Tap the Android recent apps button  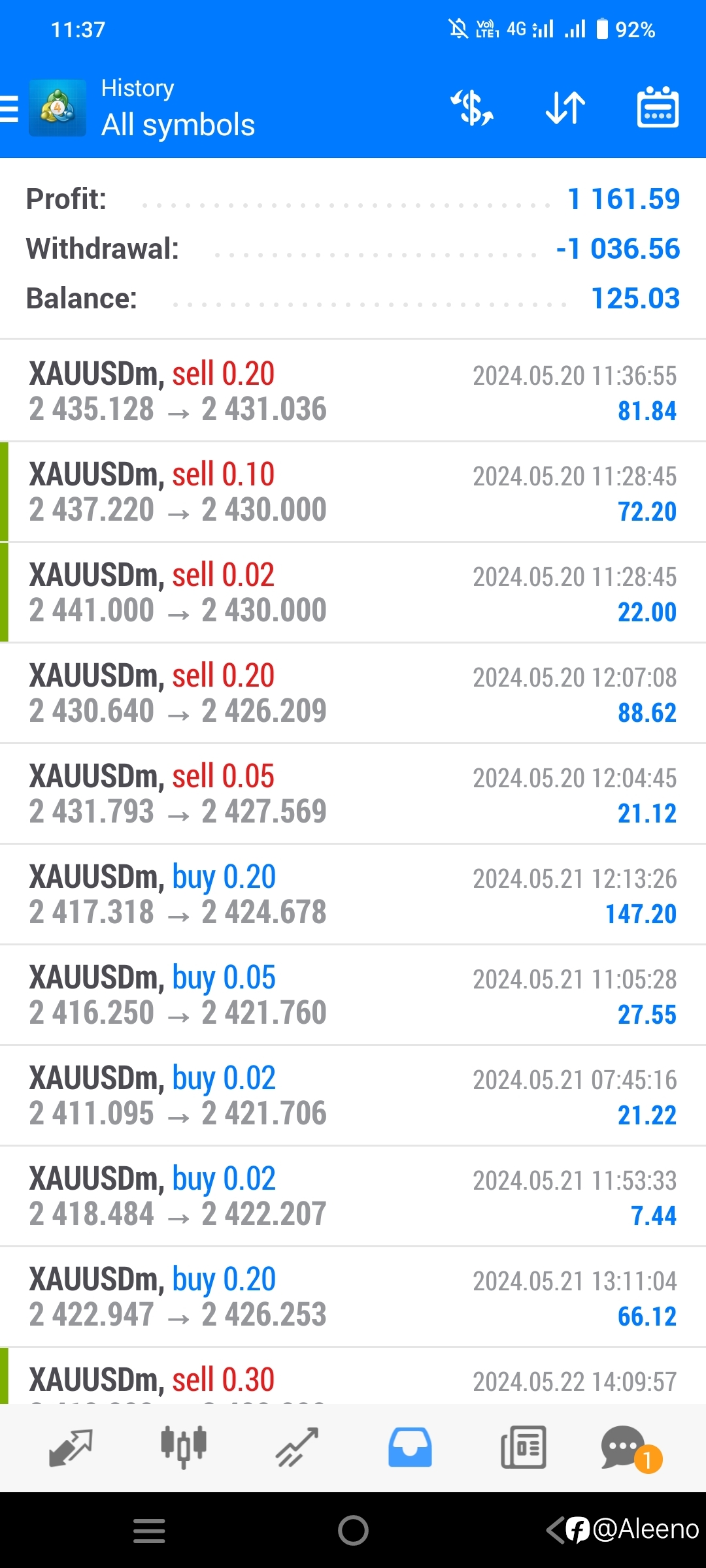[149, 1530]
